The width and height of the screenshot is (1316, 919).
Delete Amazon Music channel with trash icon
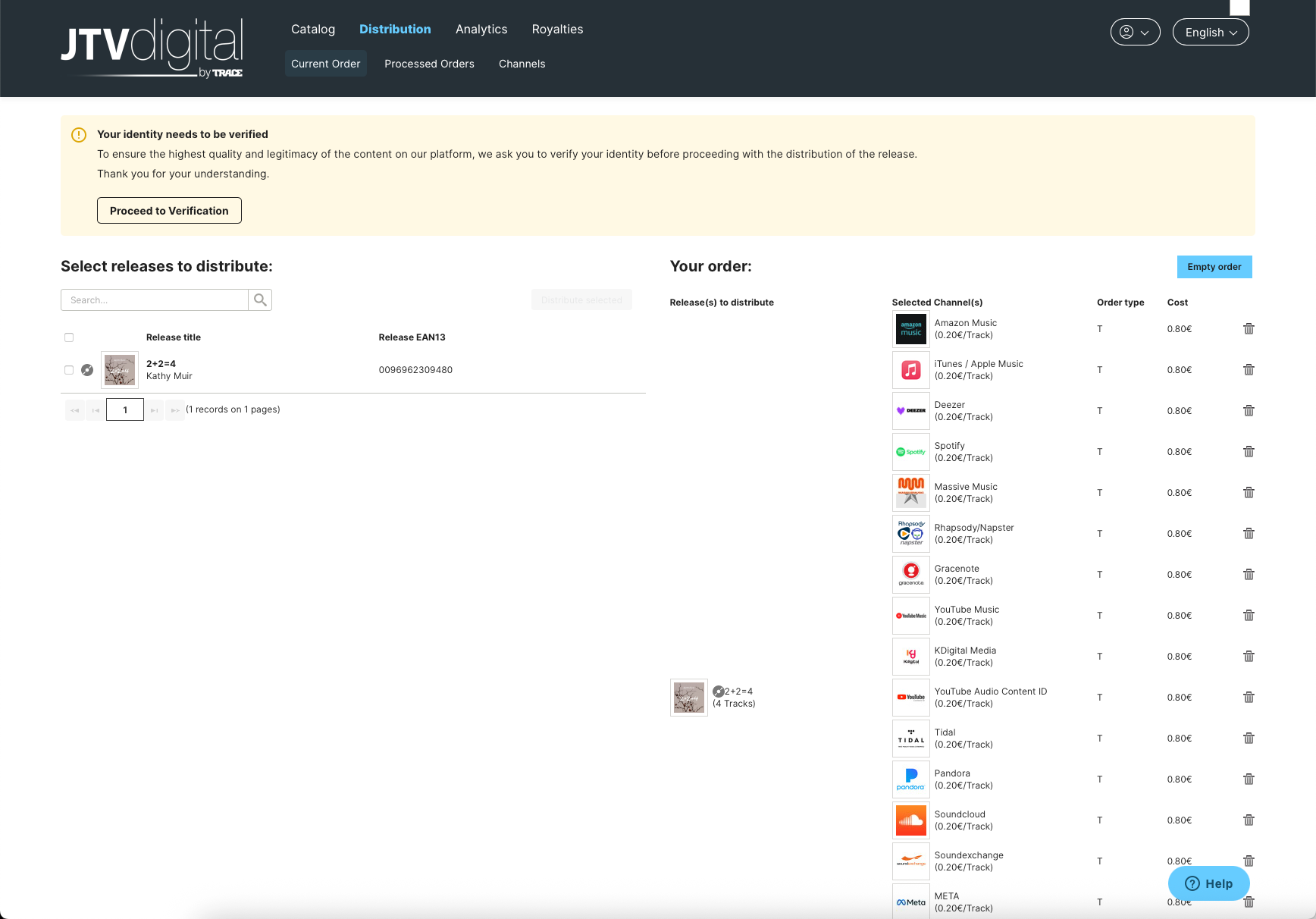tap(1249, 329)
